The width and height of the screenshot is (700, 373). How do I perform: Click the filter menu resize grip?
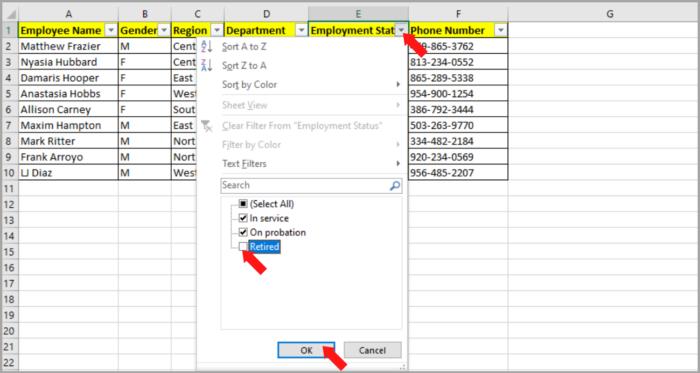click(403, 367)
